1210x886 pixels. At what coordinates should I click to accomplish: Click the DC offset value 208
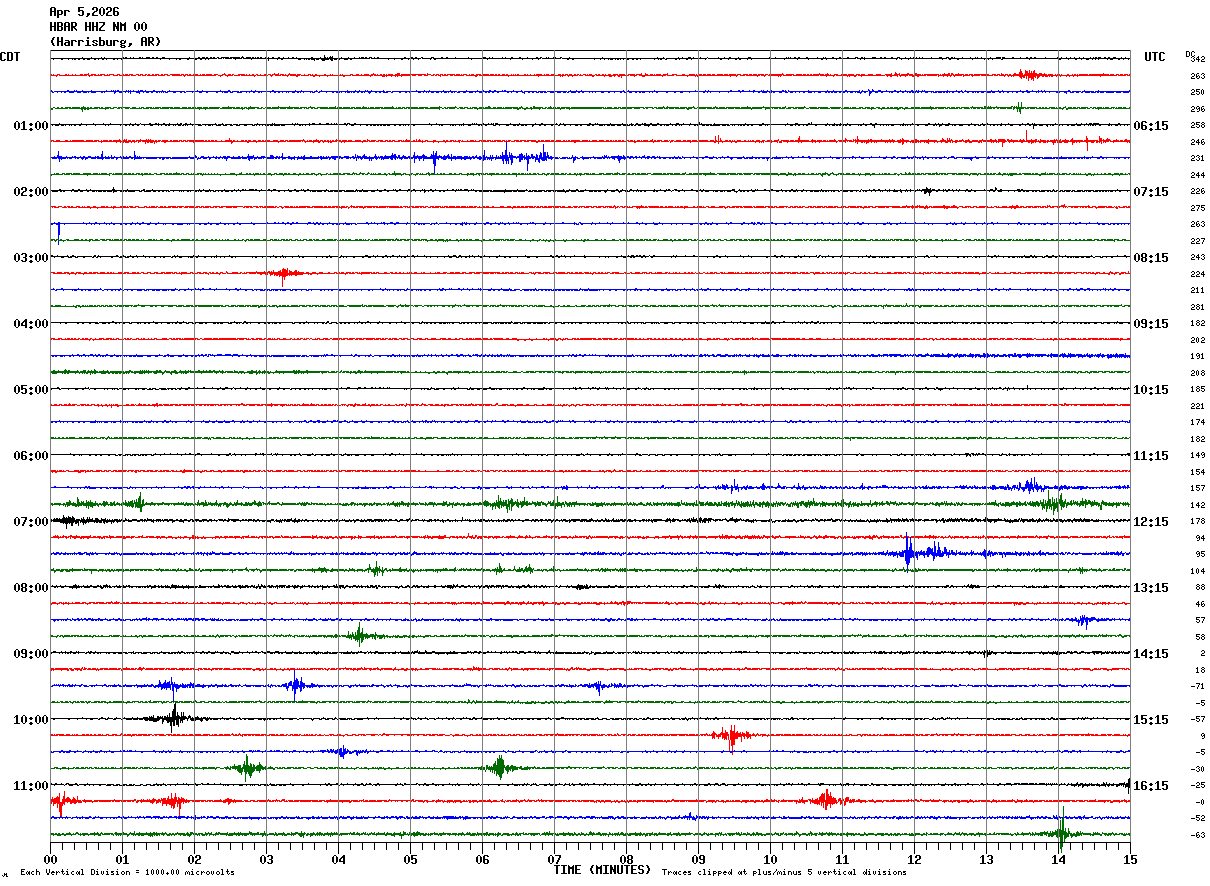1198,373
